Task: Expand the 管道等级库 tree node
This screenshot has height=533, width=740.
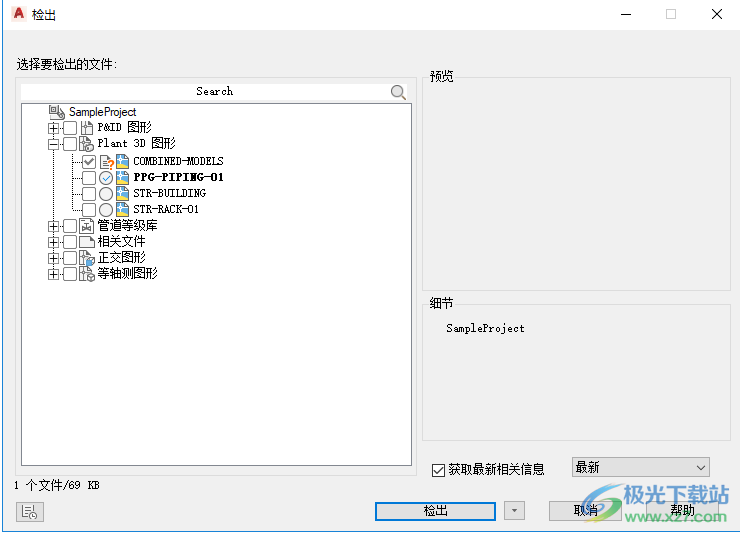Action: click(53, 227)
